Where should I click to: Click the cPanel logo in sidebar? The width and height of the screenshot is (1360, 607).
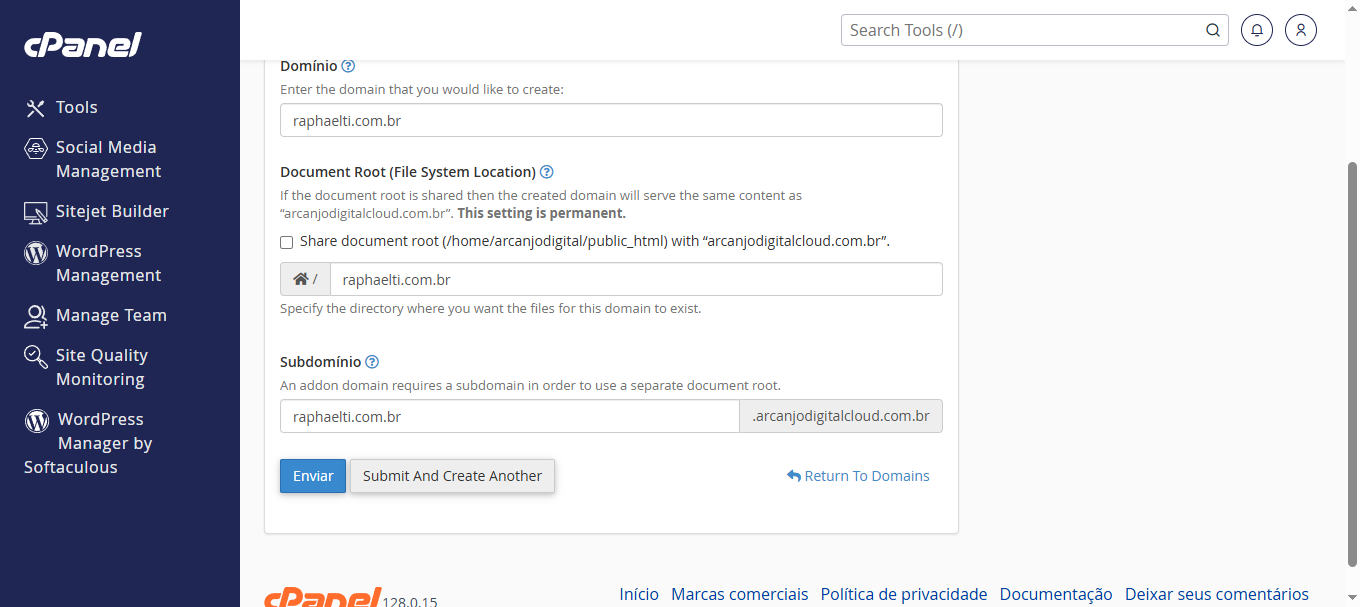(x=82, y=45)
